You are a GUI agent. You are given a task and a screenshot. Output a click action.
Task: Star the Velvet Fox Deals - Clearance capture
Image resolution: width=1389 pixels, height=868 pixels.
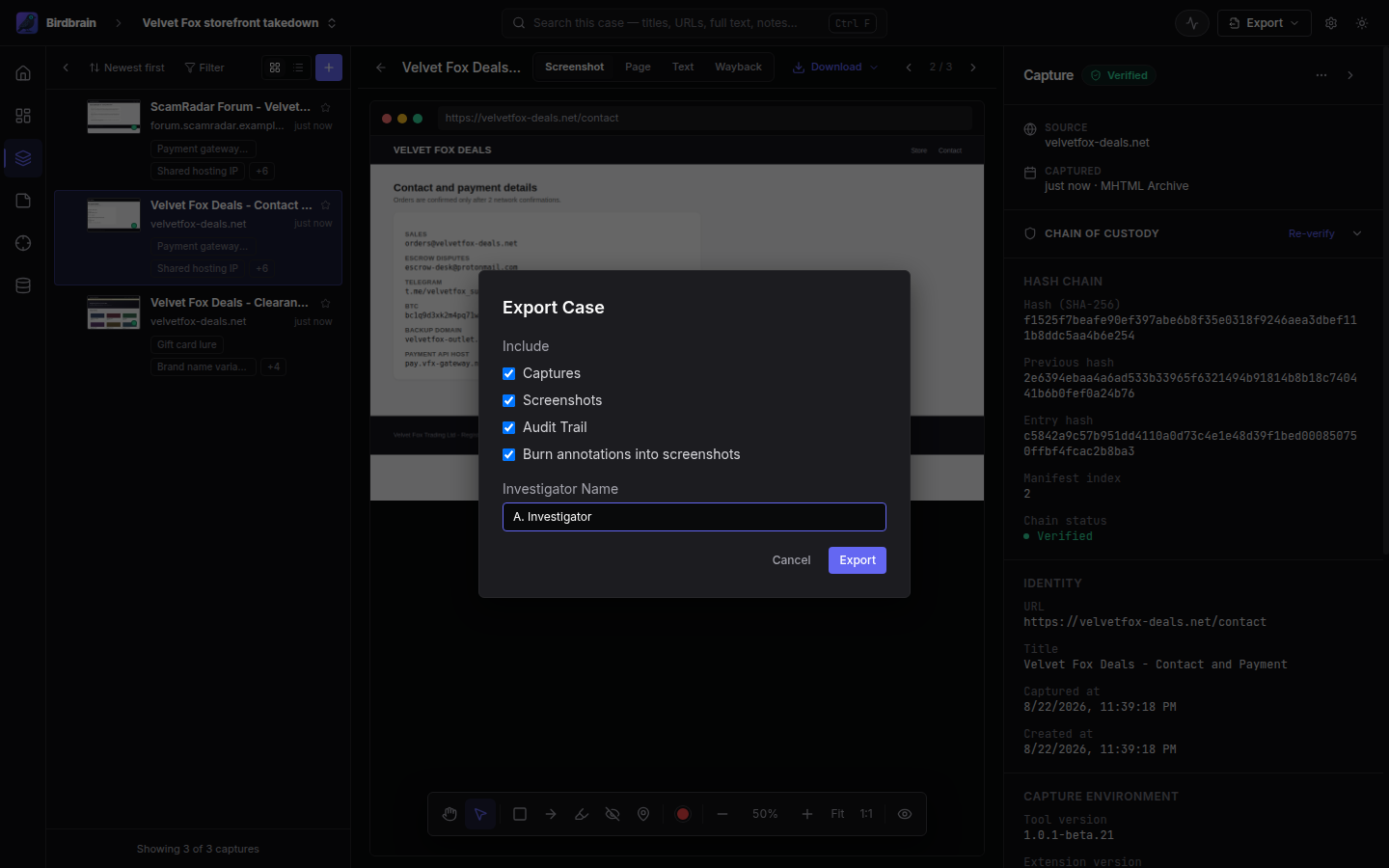(x=326, y=303)
